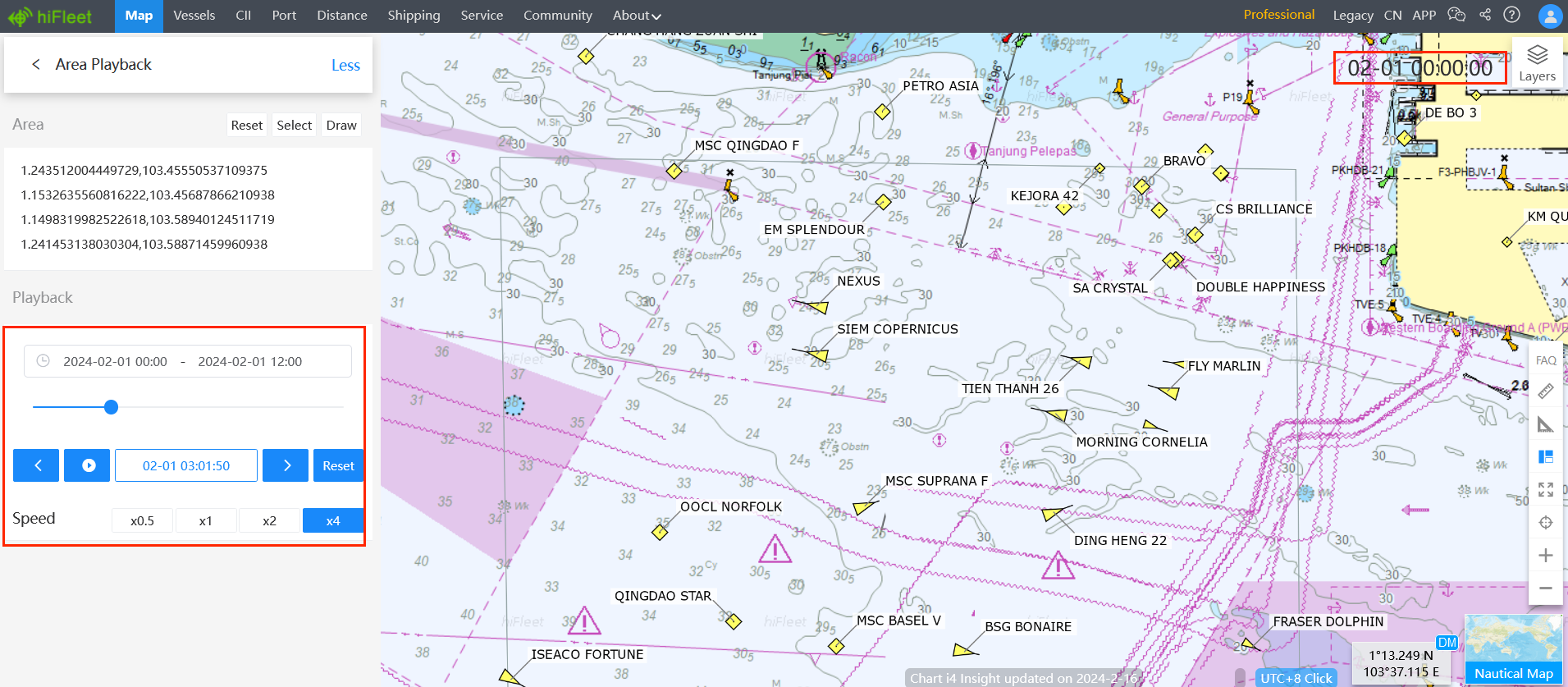Open the Distance menu

(x=342, y=16)
